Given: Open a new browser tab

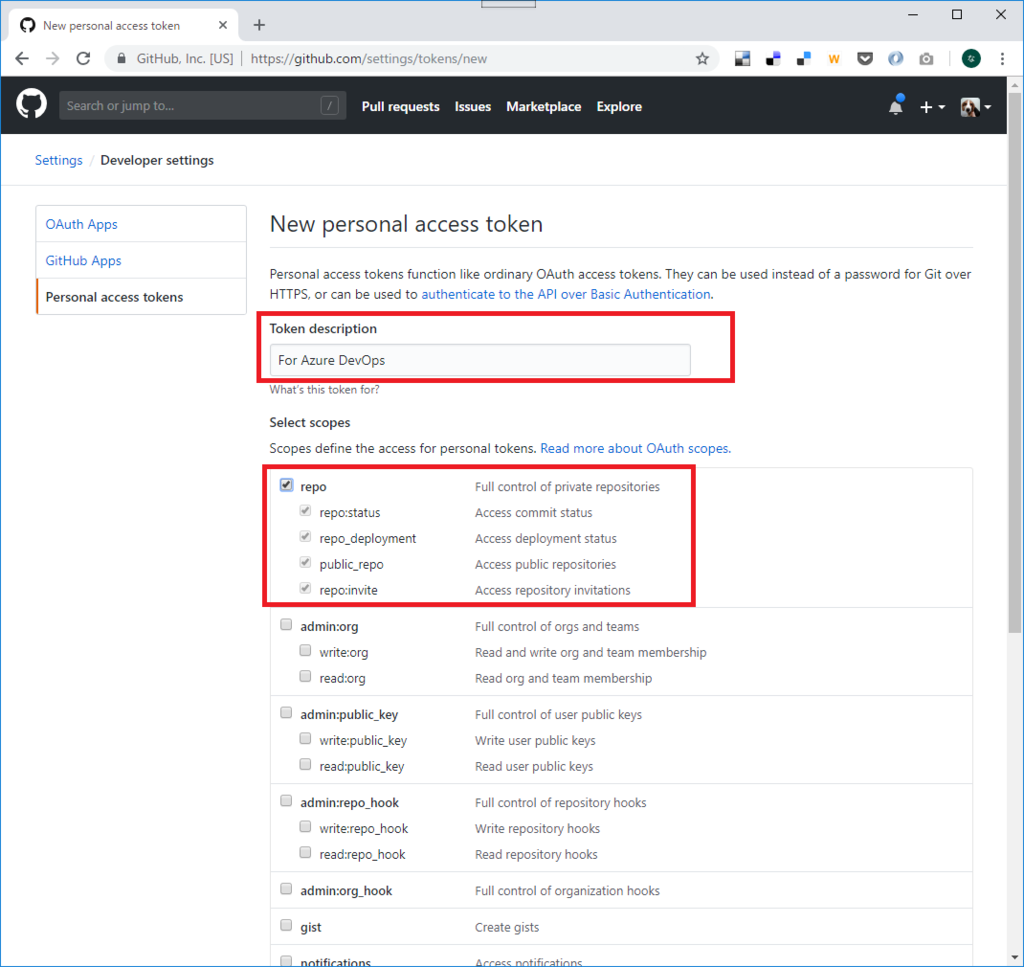Looking at the screenshot, I should [259, 25].
